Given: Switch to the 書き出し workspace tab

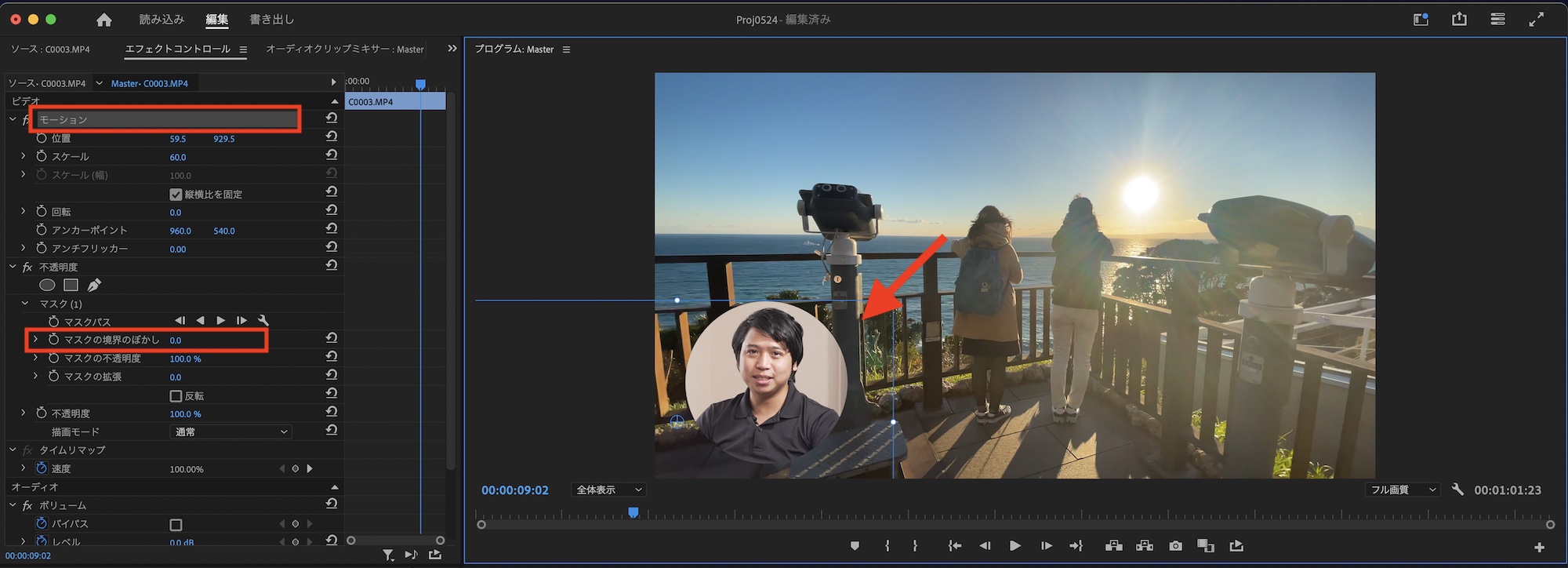Looking at the screenshot, I should [271, 20].
